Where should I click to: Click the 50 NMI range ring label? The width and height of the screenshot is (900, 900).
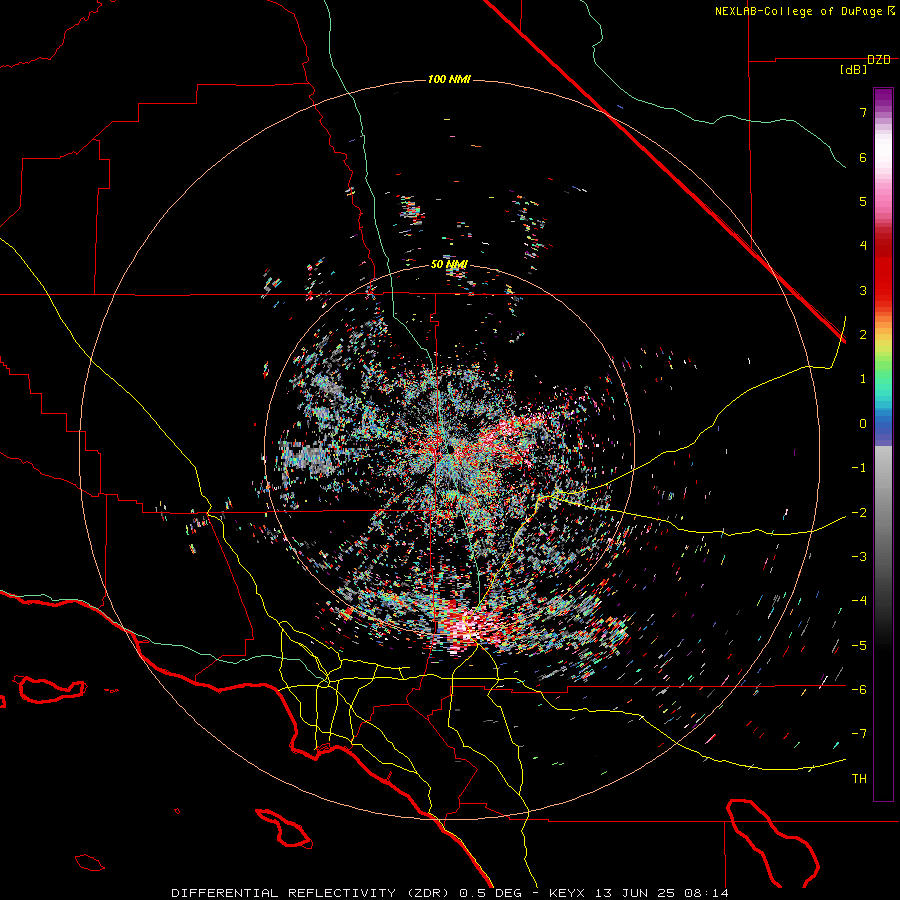[449, 264]
